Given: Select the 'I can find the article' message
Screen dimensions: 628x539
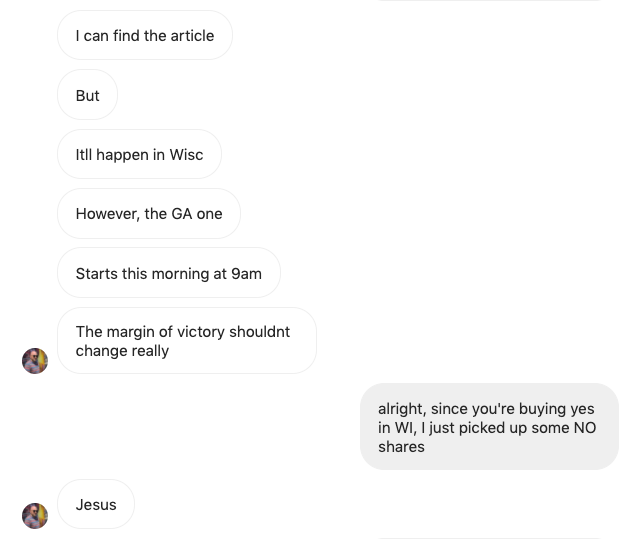Looking at the screenshot, I should point(145,36).
